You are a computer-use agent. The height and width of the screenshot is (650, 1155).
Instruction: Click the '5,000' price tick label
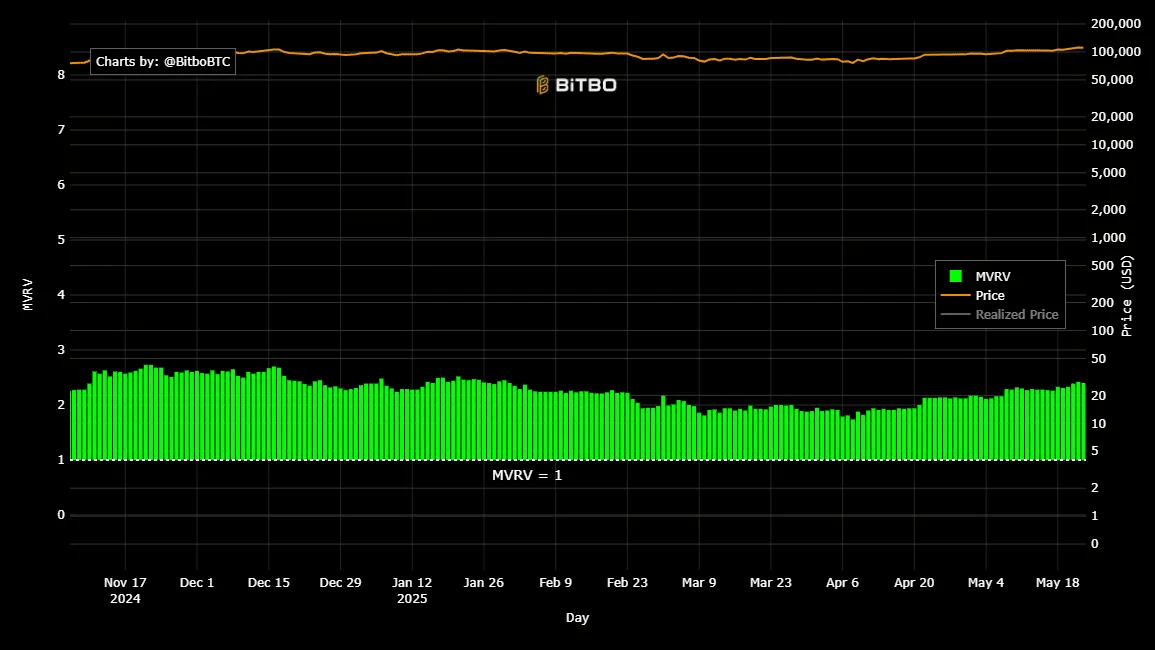1109,172
